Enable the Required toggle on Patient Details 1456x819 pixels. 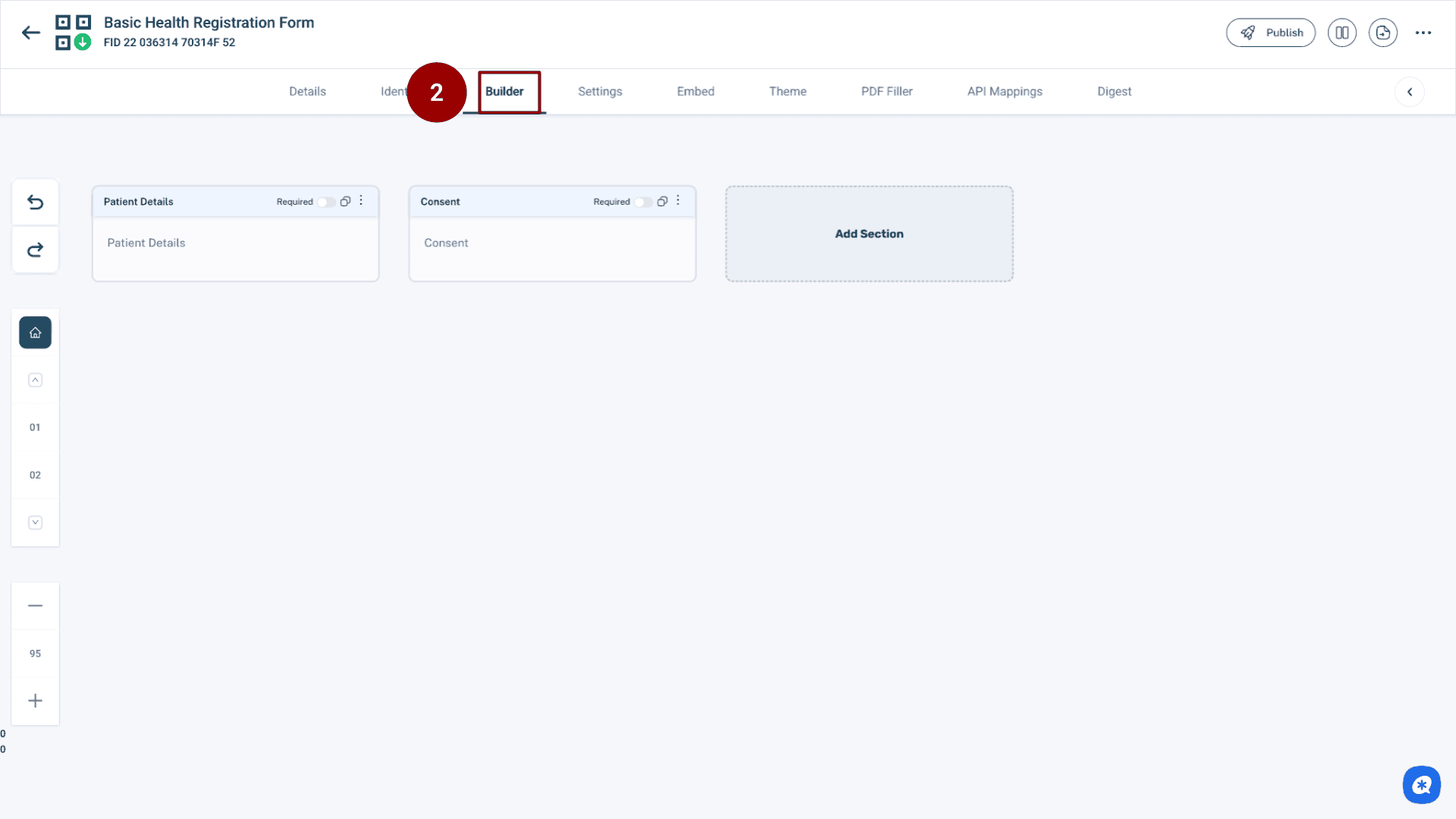click(327, 202)
